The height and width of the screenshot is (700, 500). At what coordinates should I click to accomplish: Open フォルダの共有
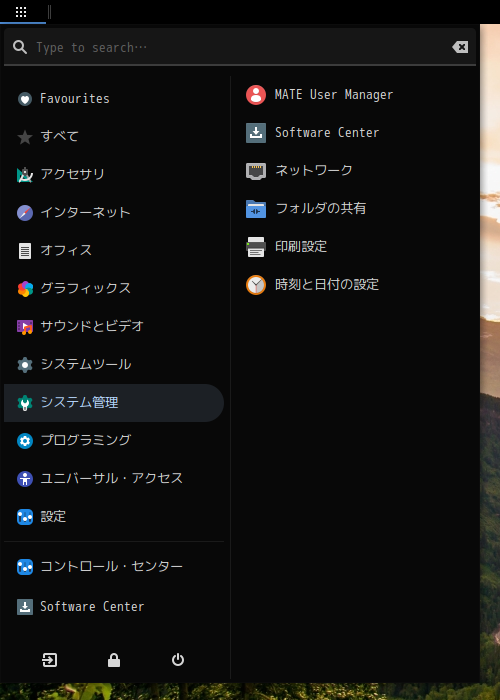click(353, 209)
